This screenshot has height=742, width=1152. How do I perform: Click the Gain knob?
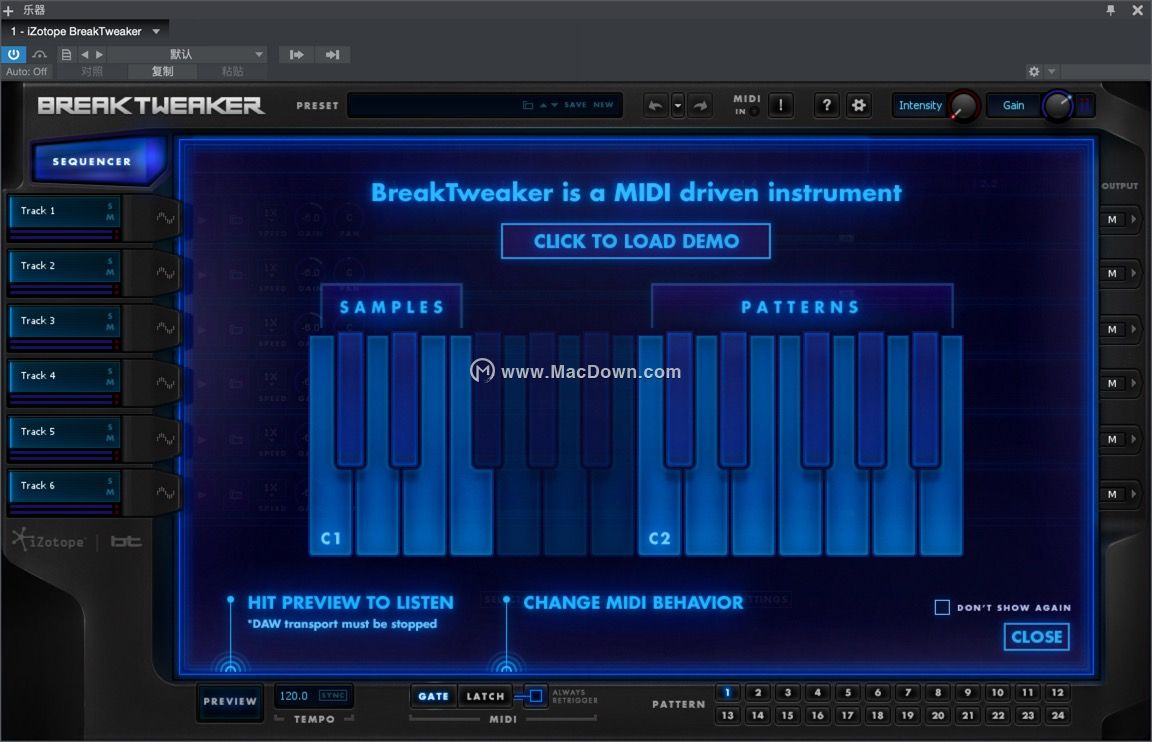(x=1057, y=106)
